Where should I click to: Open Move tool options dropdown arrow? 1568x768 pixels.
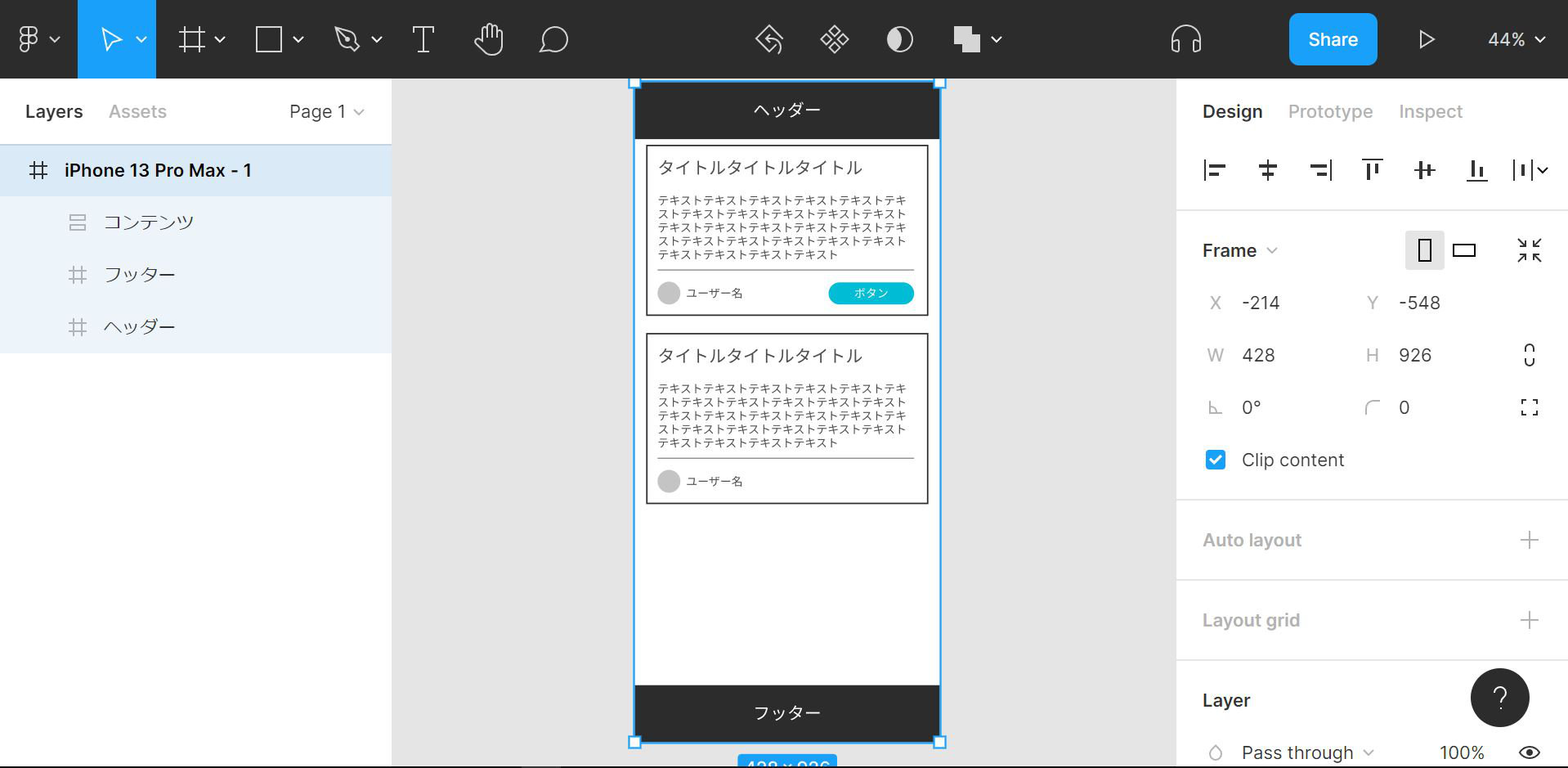click(141, 39)
